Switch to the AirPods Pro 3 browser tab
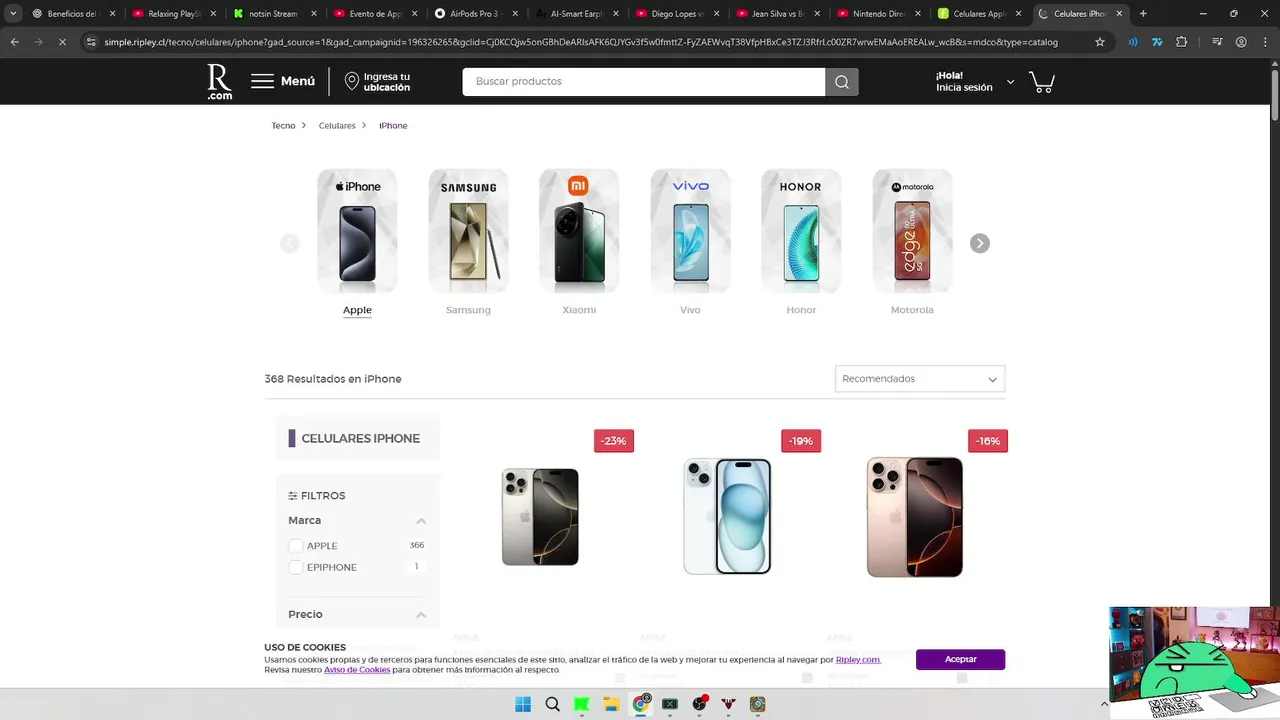The image size is (1280, 720). pyautogui.click(x=474, y=14)
